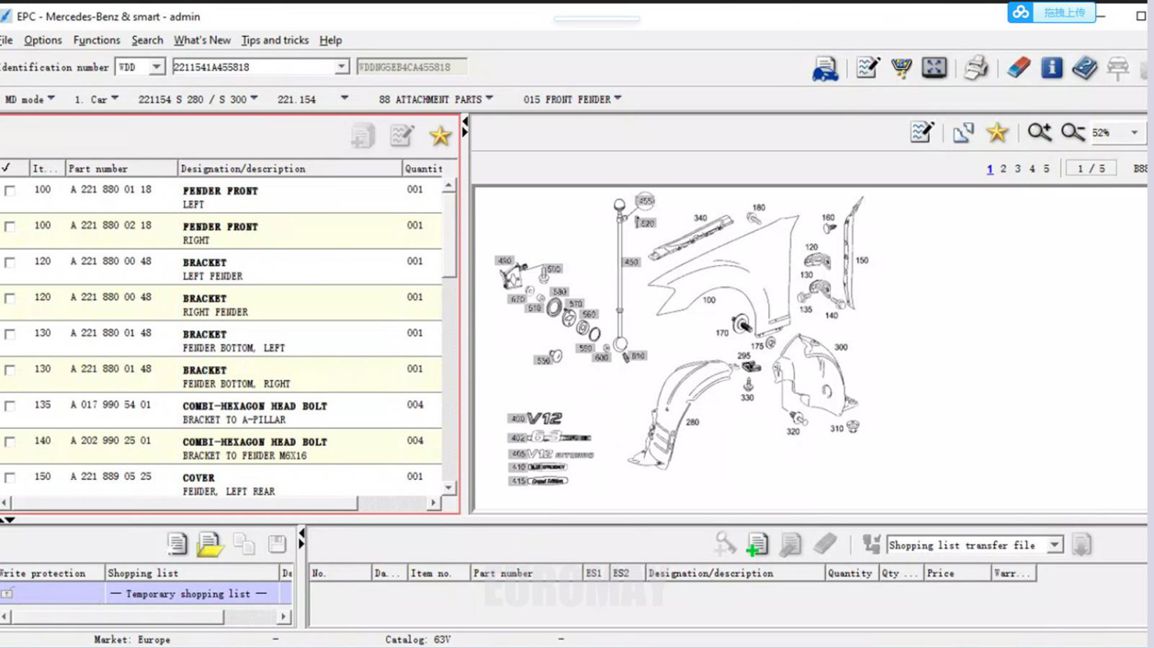
Task: Click the printer icon in main toolbar
Action: 976,68
